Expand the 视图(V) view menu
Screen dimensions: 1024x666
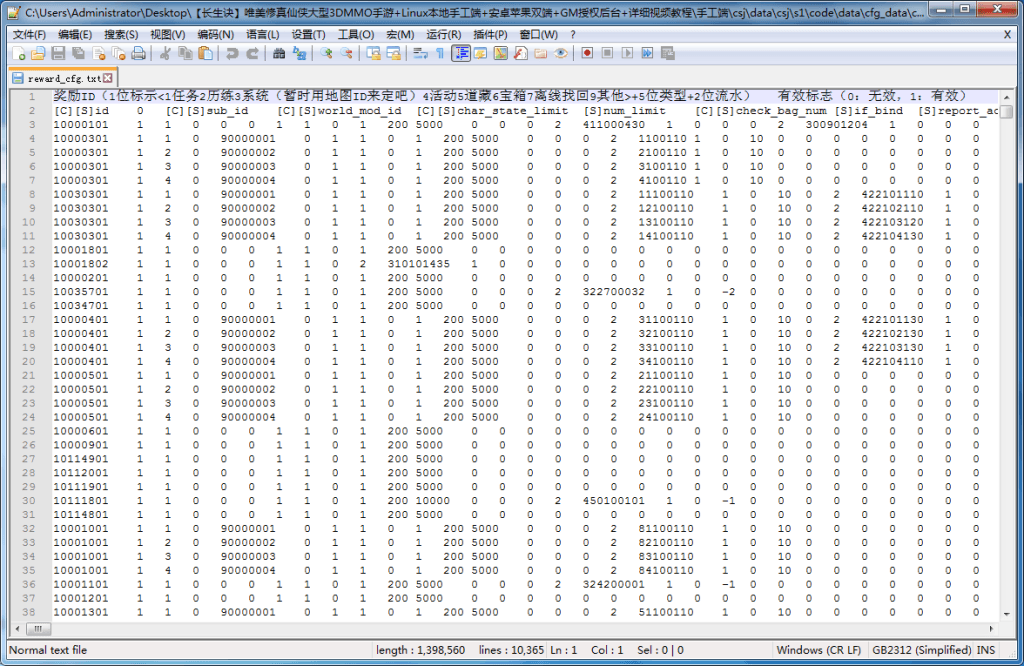click(167, 34)
